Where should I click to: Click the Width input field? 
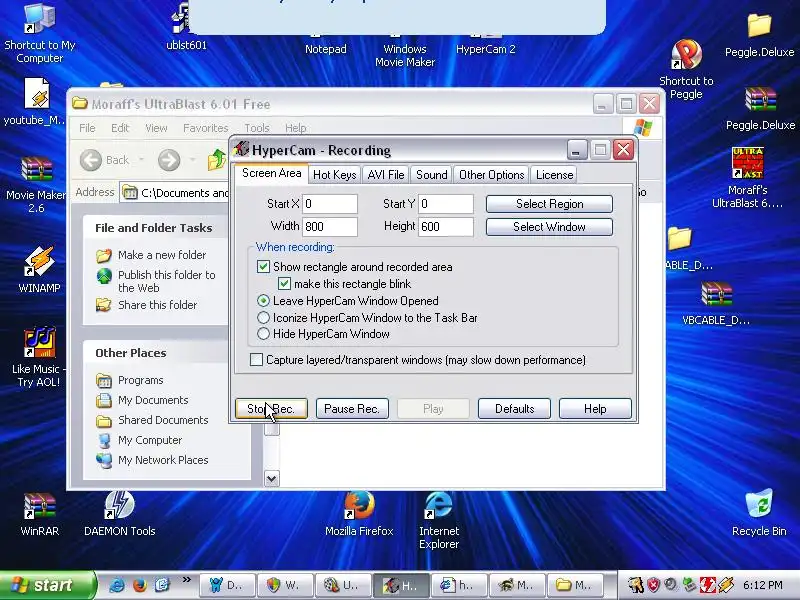(330, 227)
